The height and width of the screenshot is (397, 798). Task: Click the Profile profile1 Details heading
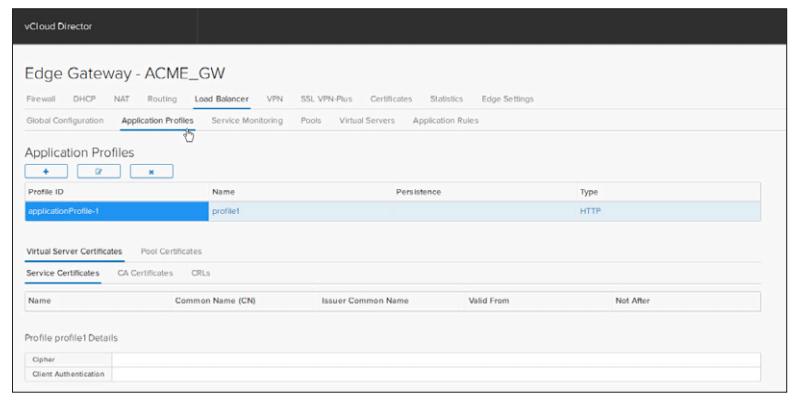[x=71, y=338]
